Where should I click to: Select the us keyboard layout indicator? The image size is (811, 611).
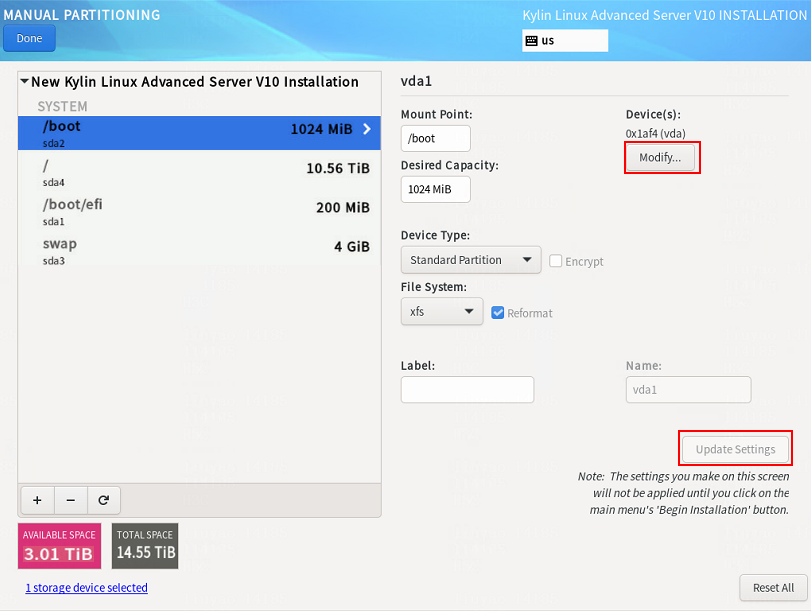coord(565,41)
